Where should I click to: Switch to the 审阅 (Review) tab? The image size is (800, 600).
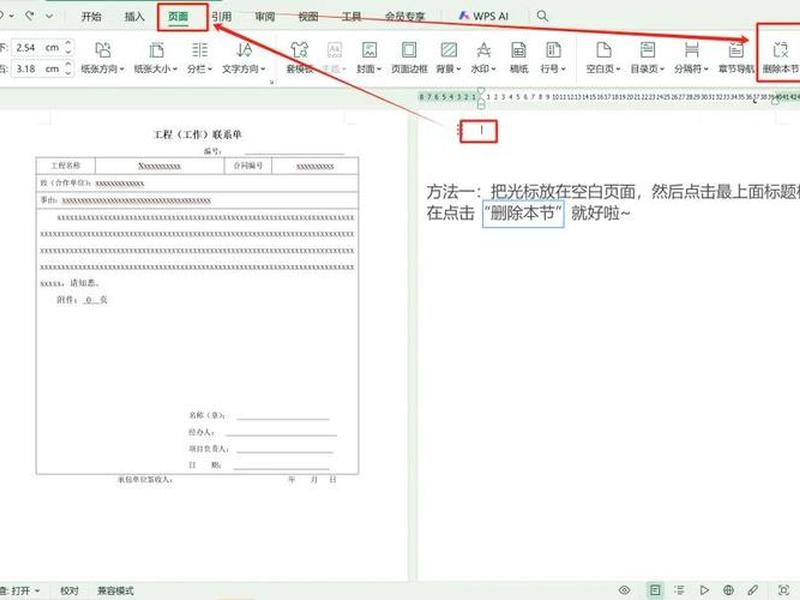pyautogui.click(x=265, y=16)
